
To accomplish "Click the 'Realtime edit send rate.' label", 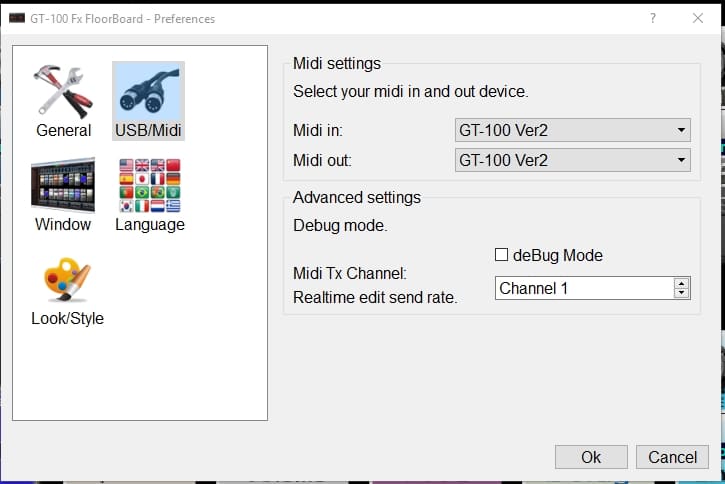I will [375, 297].
